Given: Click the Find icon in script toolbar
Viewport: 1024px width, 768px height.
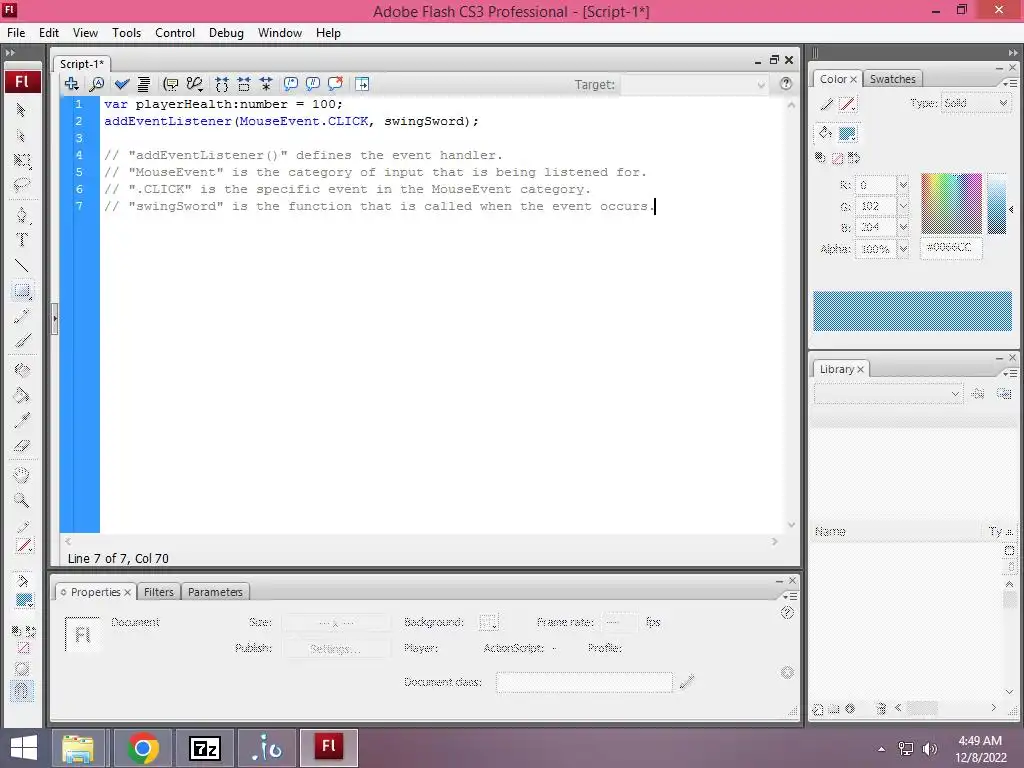Looking at the screenshot, I should tap(97, 84).
